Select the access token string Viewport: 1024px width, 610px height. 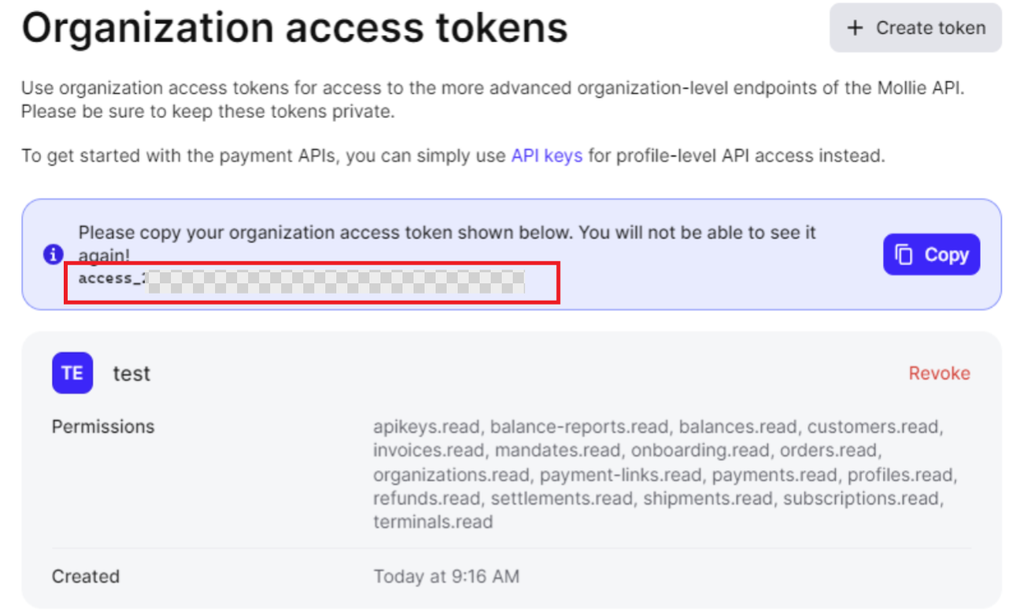(301, 279)
